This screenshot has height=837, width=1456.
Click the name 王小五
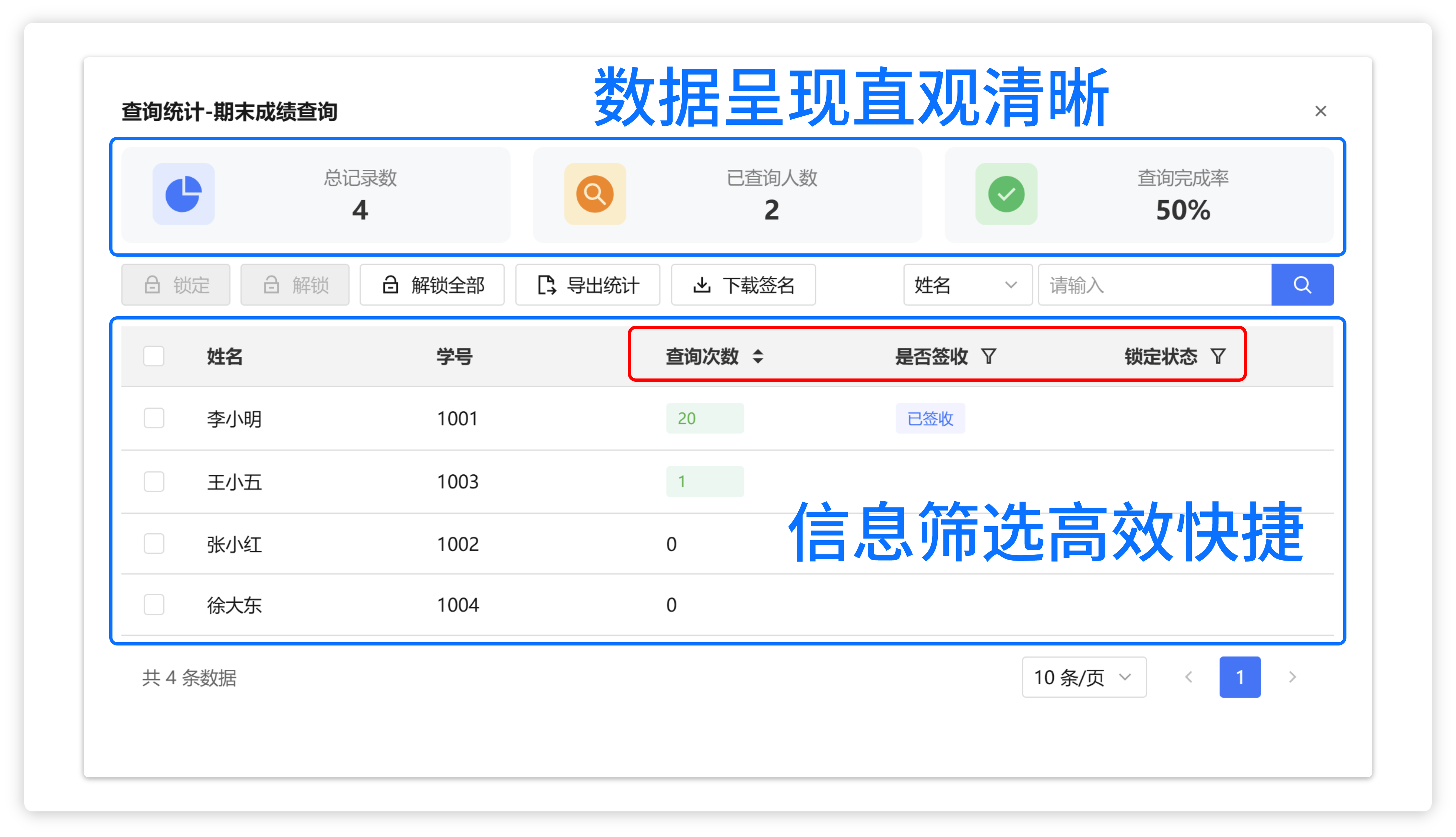pyautogui.click(x=235, y=482)
